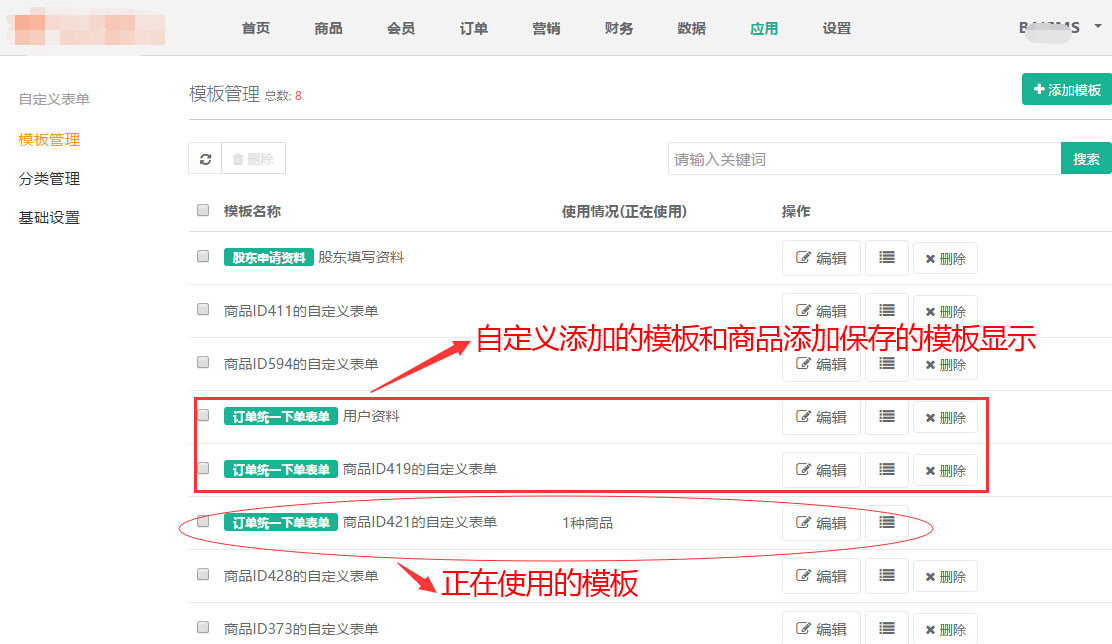Open 分类管理 in the sidebar
This screenshot has height=644, width=1112.
click(x=49, y=179)
